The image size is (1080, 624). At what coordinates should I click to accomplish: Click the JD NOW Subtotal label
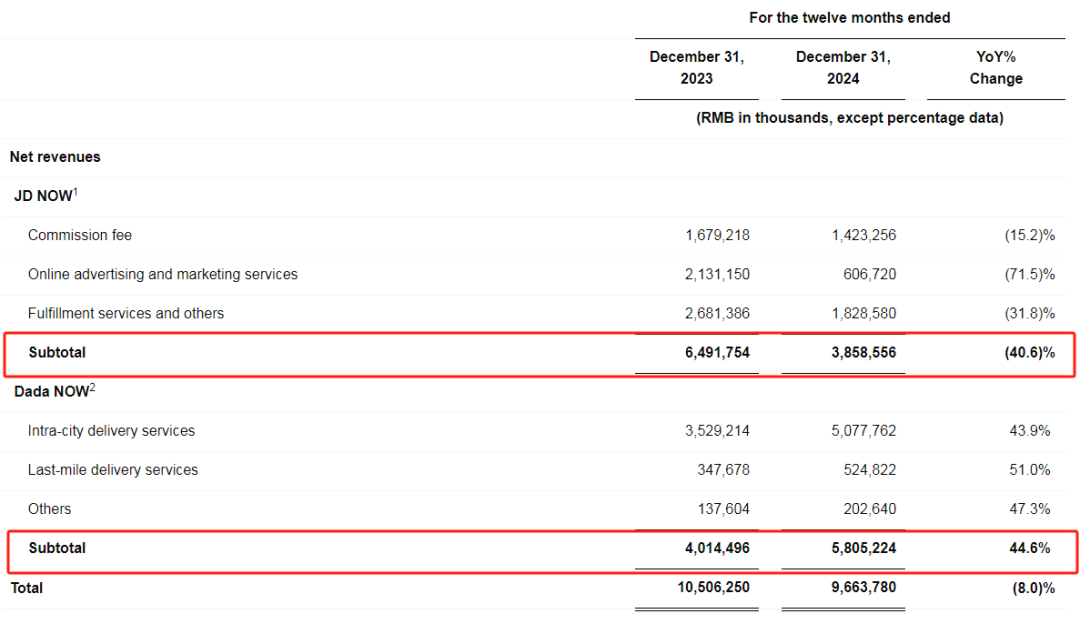point(57,353)
